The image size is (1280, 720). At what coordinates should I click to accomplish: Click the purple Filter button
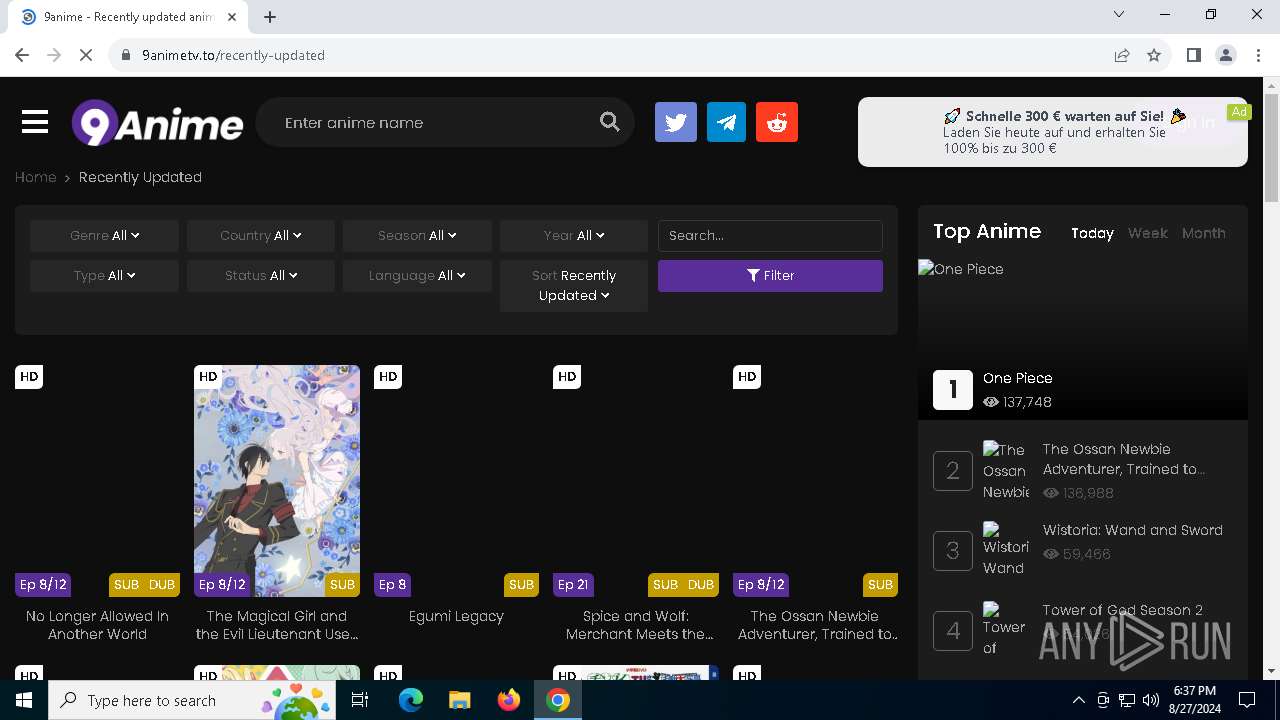tap(770, 276)
